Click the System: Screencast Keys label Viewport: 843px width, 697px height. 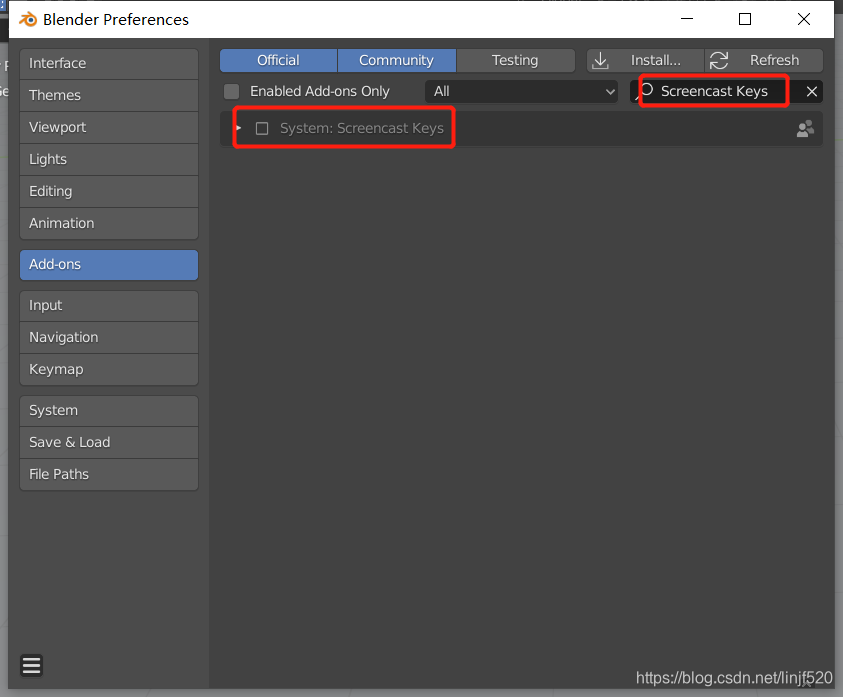362,129
